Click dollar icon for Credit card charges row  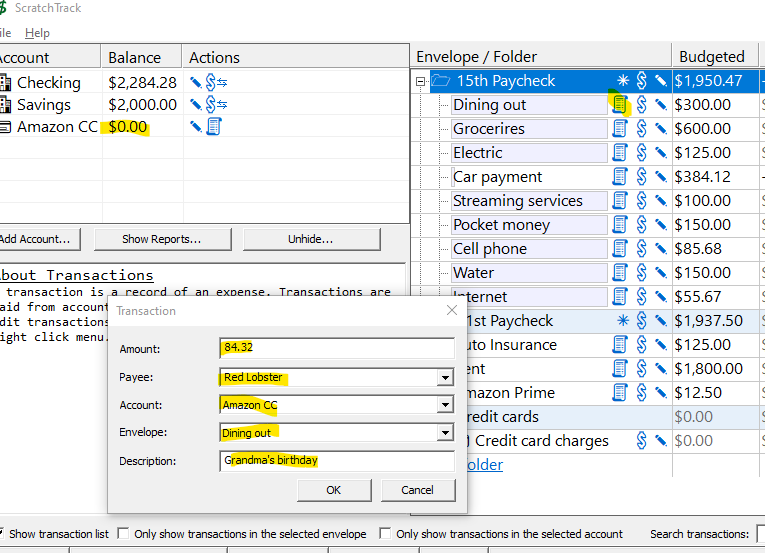(x=642, y=441)
